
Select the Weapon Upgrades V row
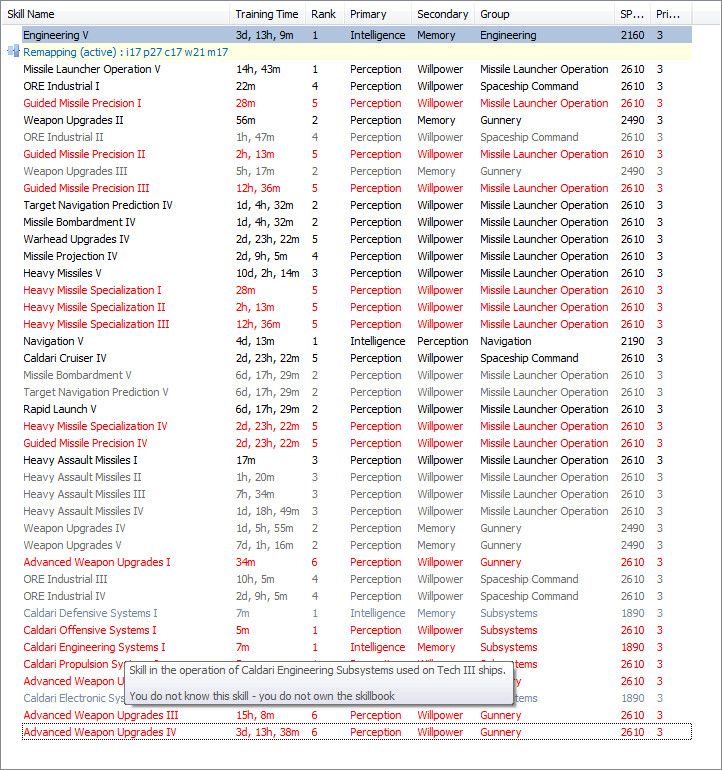point(357,545)
